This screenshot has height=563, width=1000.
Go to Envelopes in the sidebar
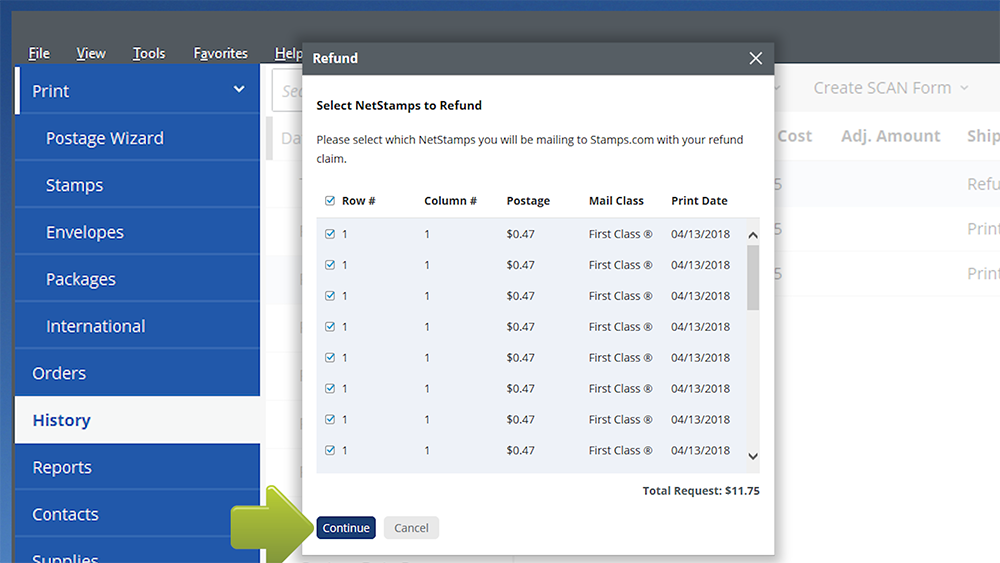tap(85, 232)
